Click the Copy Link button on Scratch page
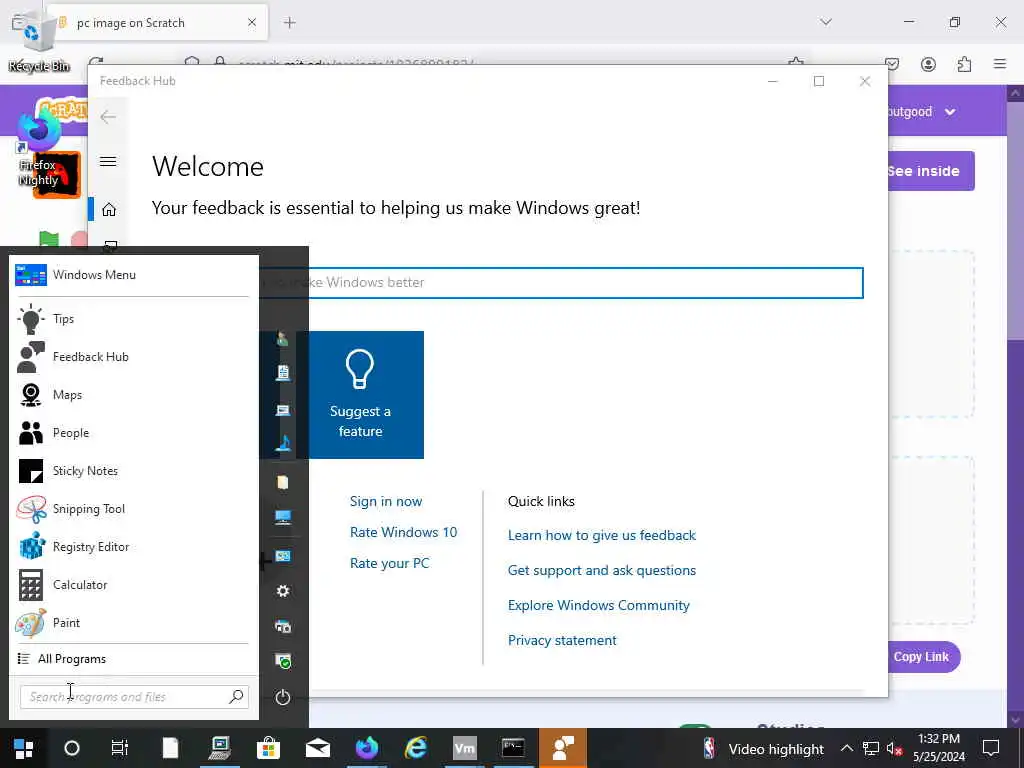Screen dimensions: 1024x768 click(924, 657)
